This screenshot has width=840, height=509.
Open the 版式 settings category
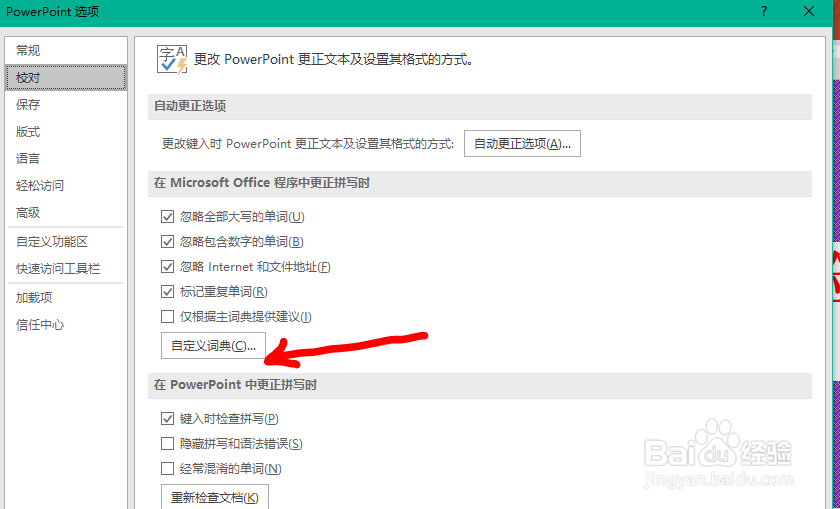point(66,132)
